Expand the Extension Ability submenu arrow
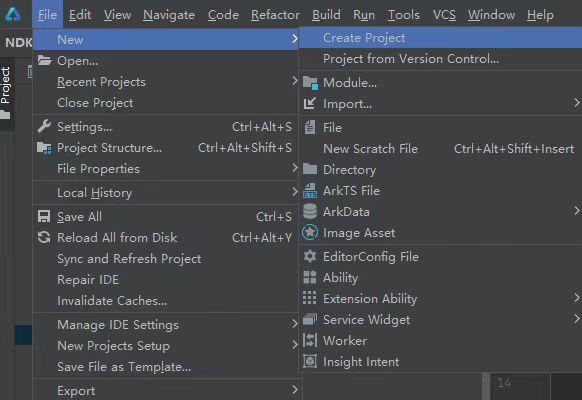582x400 pixels. click(576, 298)
